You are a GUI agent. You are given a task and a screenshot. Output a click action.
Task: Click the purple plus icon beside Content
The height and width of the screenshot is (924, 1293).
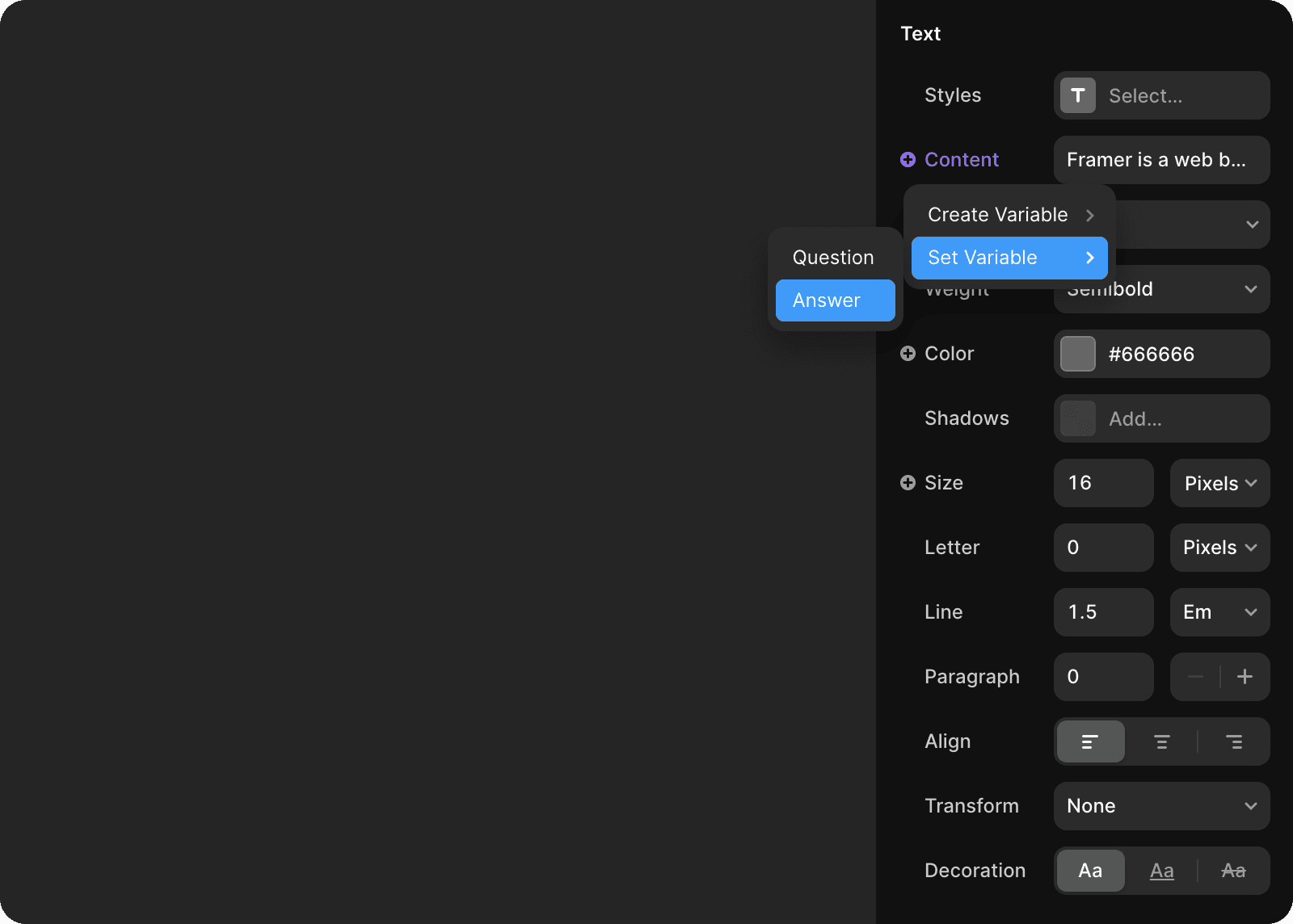pyautogui.click(x=908, y=160)
